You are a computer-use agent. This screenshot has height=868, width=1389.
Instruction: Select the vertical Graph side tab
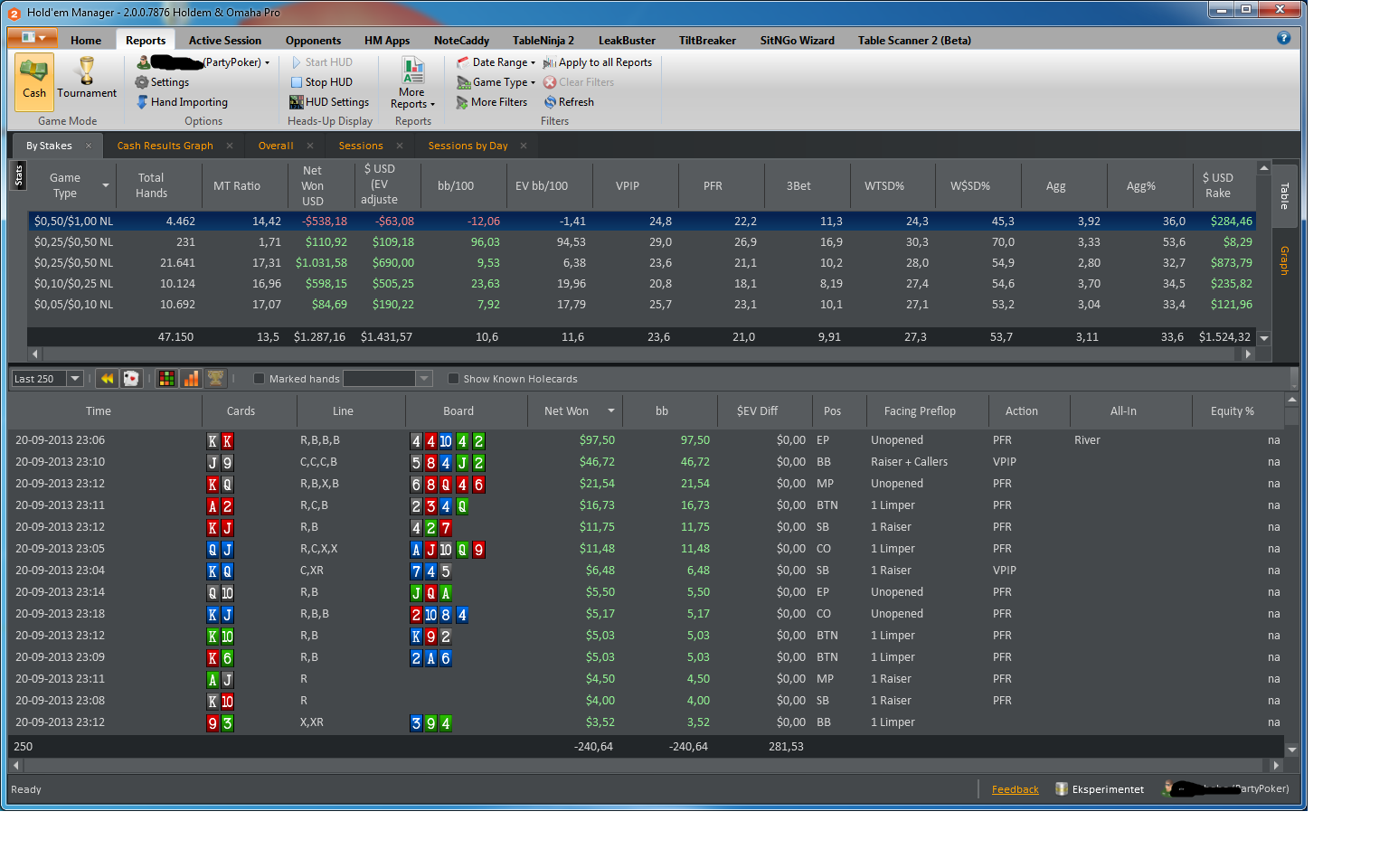point(1284,260)
